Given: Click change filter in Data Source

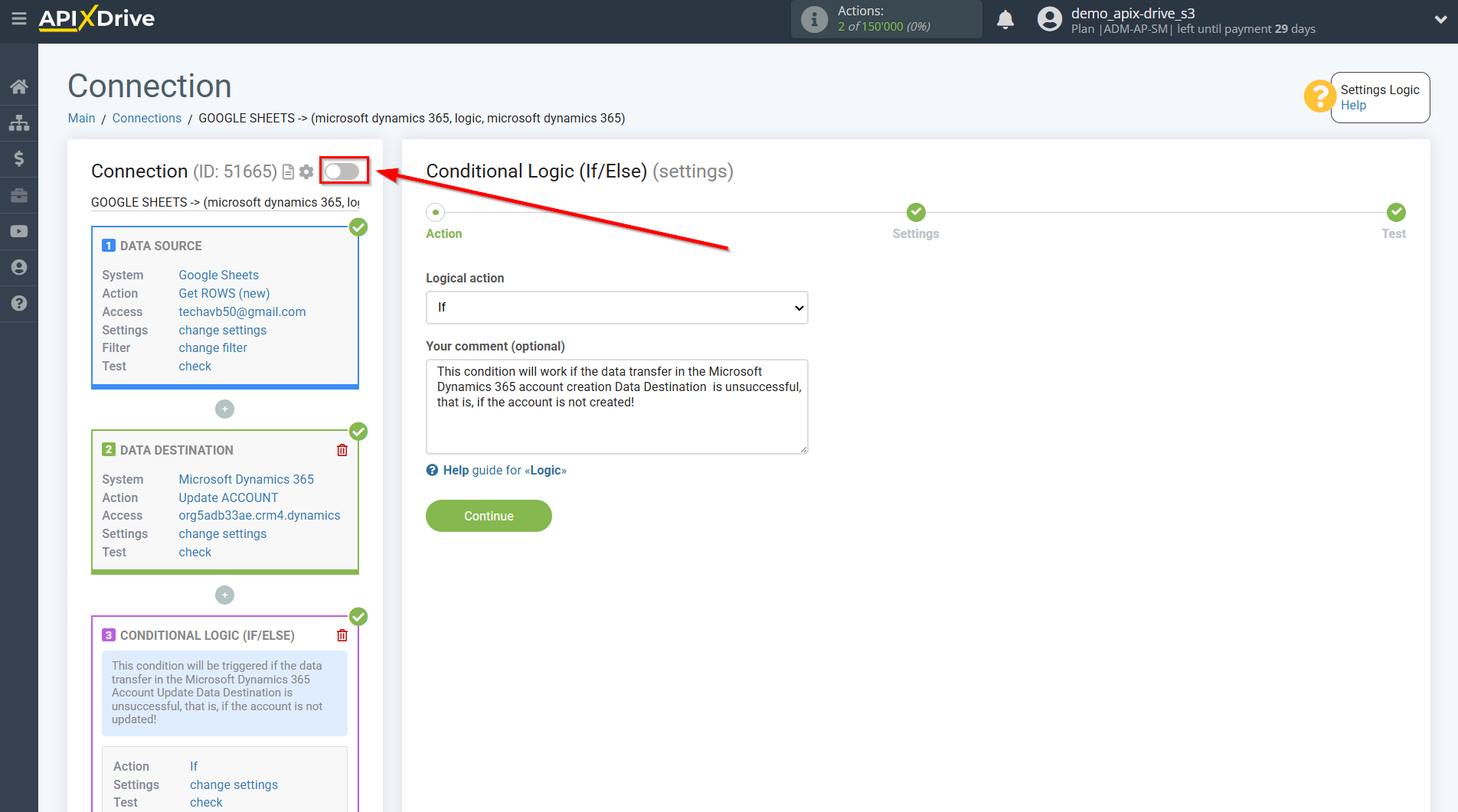Looking at the screenshot, I should pyautogui.click(x=213, y=347).
